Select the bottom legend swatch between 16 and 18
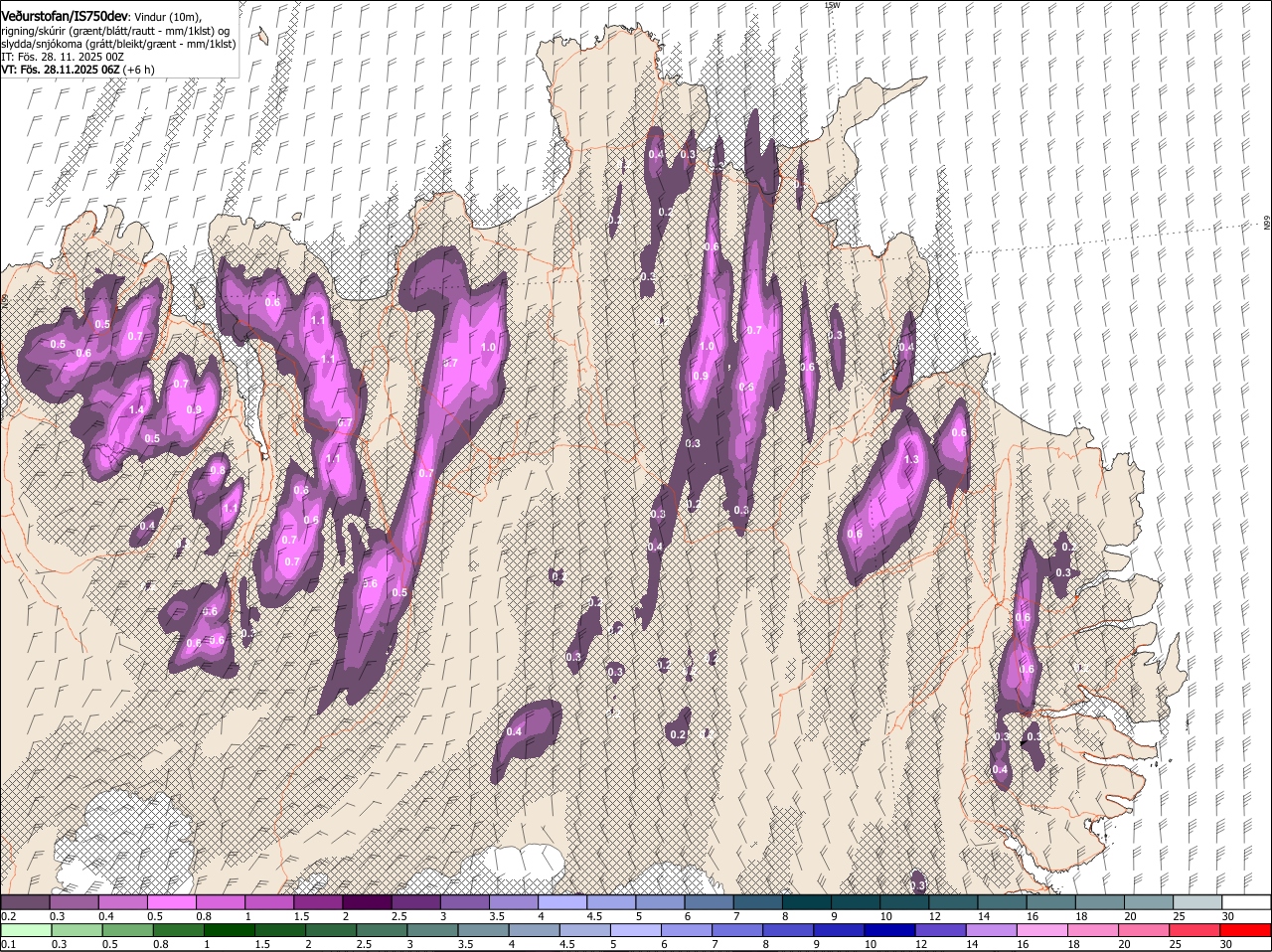1272x952 pixels. coord(1044,930)
